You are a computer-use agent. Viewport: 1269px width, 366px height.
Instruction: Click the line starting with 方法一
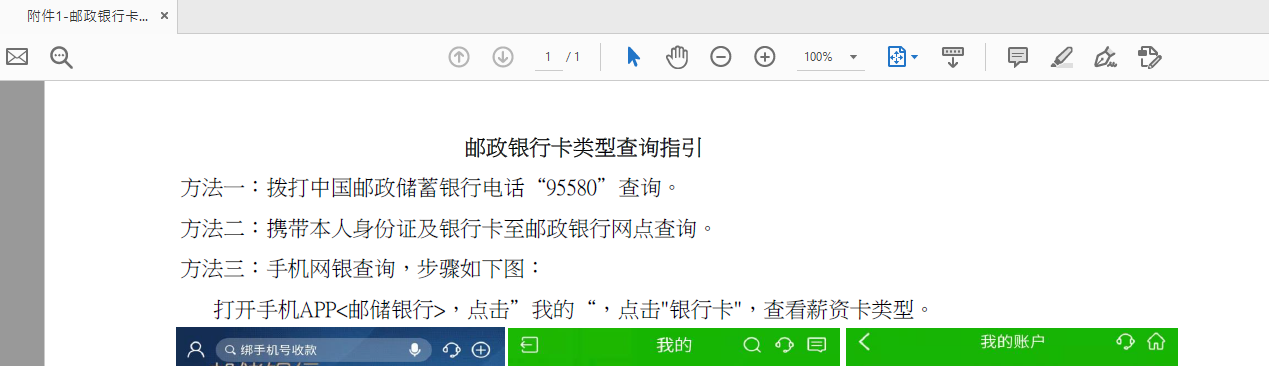click(x=431, y=187)
